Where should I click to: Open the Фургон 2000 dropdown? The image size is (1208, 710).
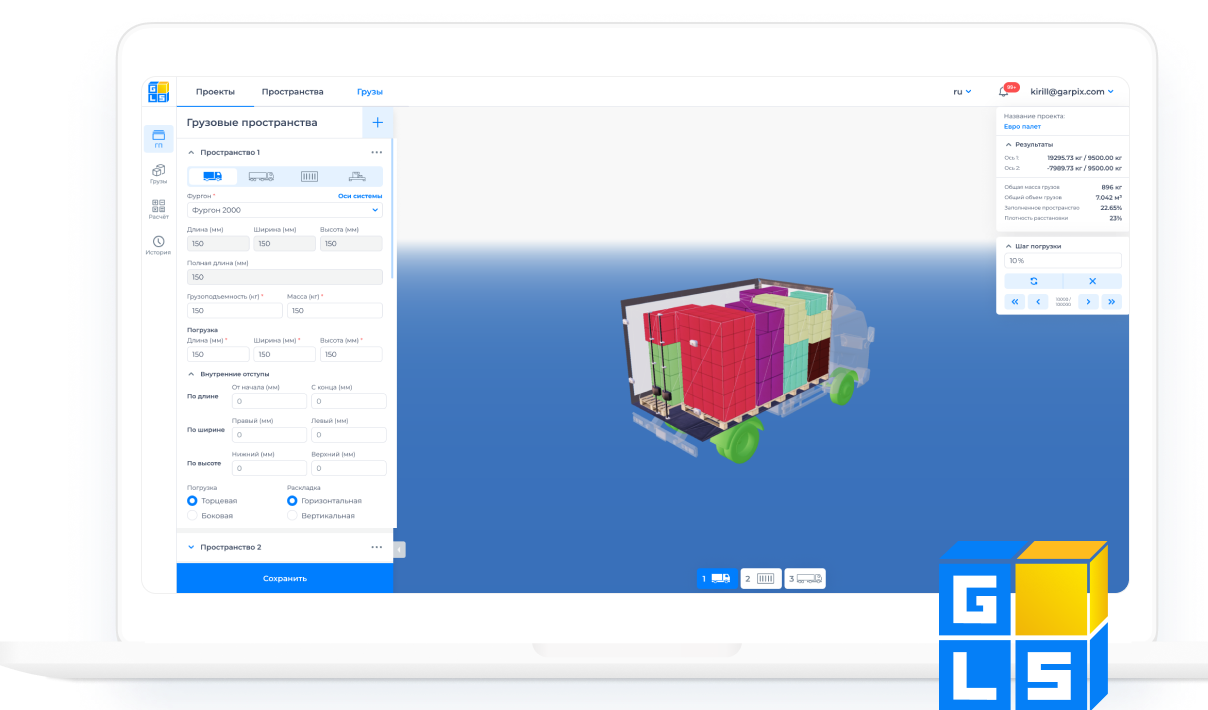[x=284, y=210]
